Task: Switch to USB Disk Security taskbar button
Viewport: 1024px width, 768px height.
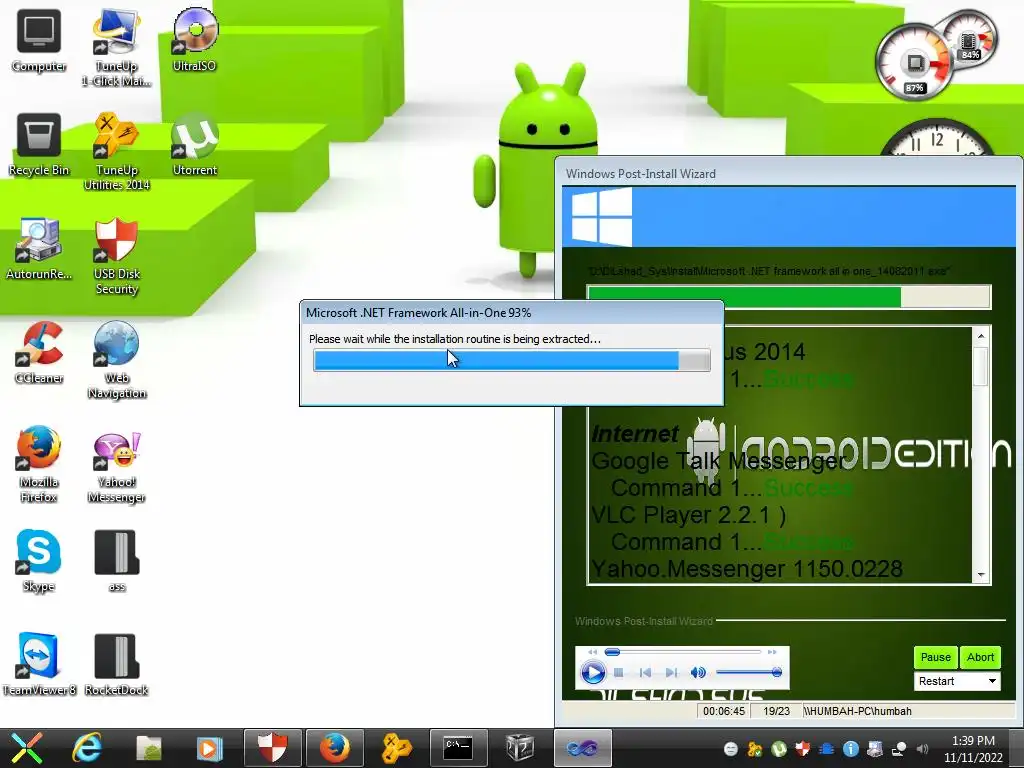Action: click(272, 748)
